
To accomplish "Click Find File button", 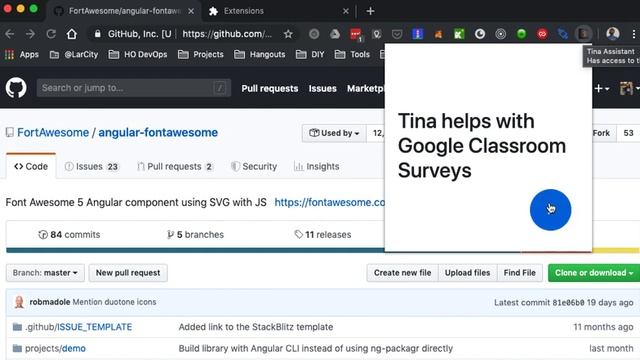I will (x=520, y=273).
